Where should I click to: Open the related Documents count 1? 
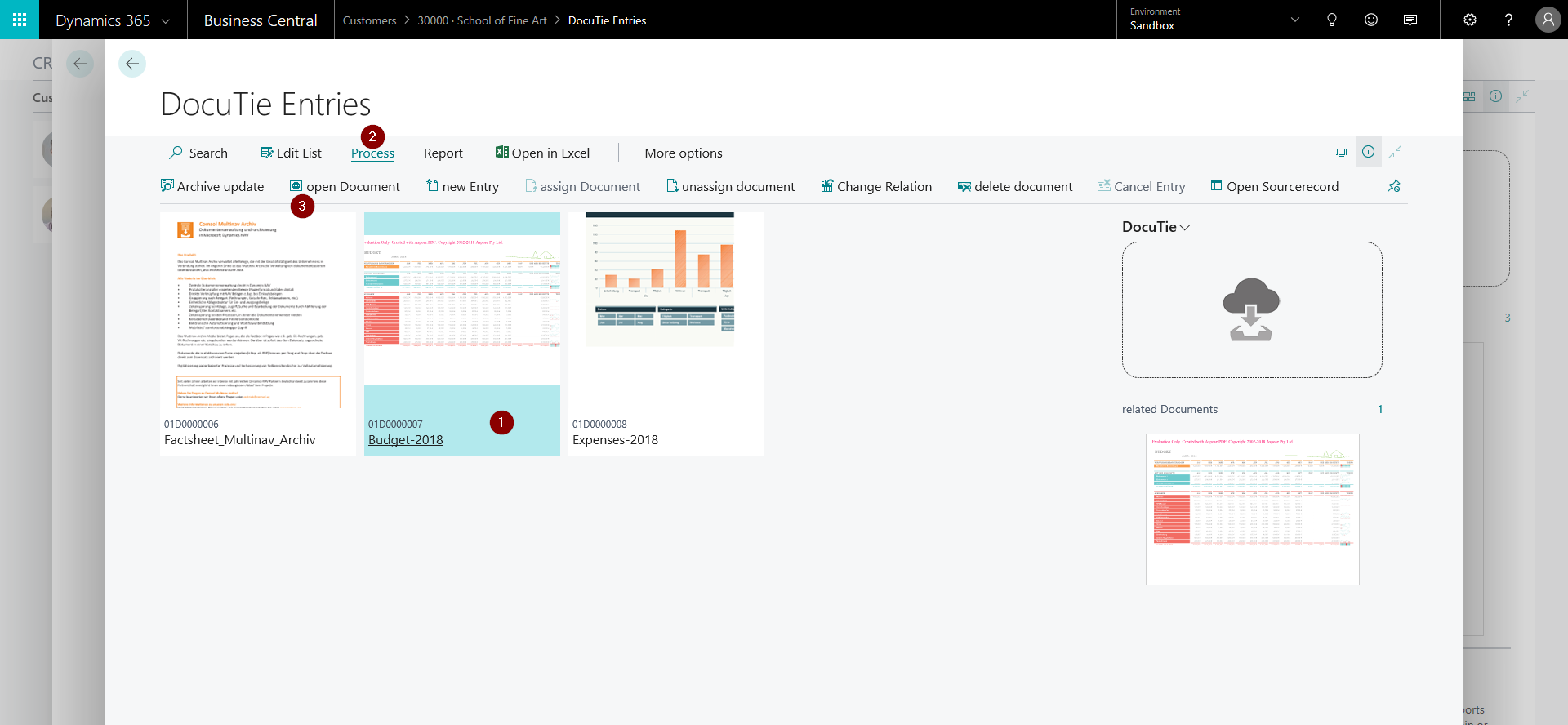pos(1380,409)
